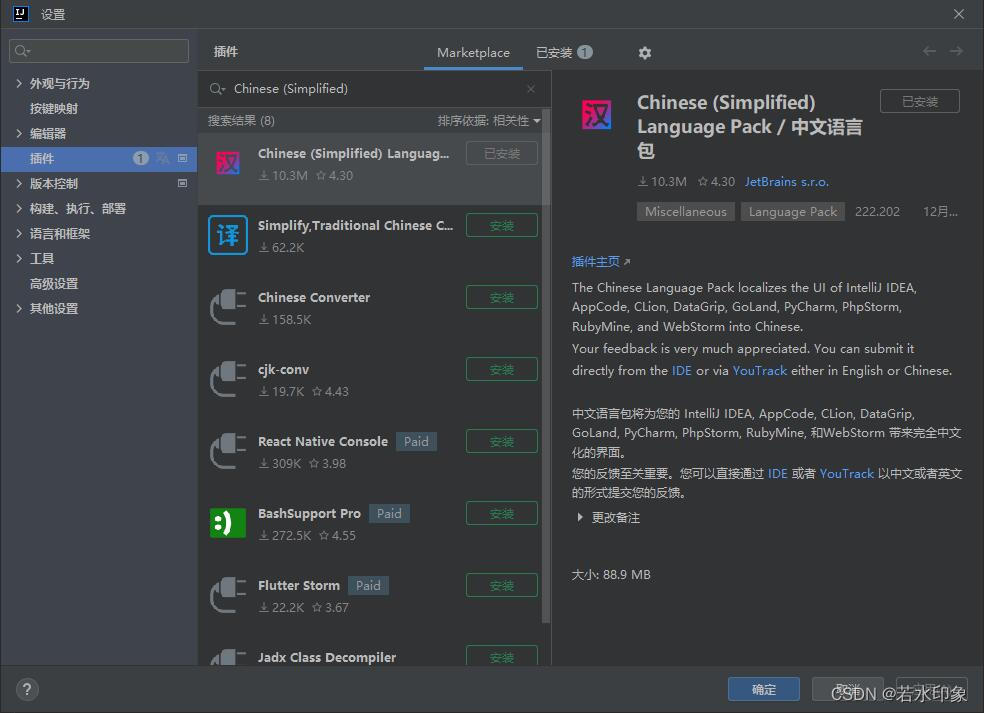Image resolution: width=984 pixels, height=713 pixels.
Task: Select 按键映射 in settings tree
Action: [x=54, y=108]
